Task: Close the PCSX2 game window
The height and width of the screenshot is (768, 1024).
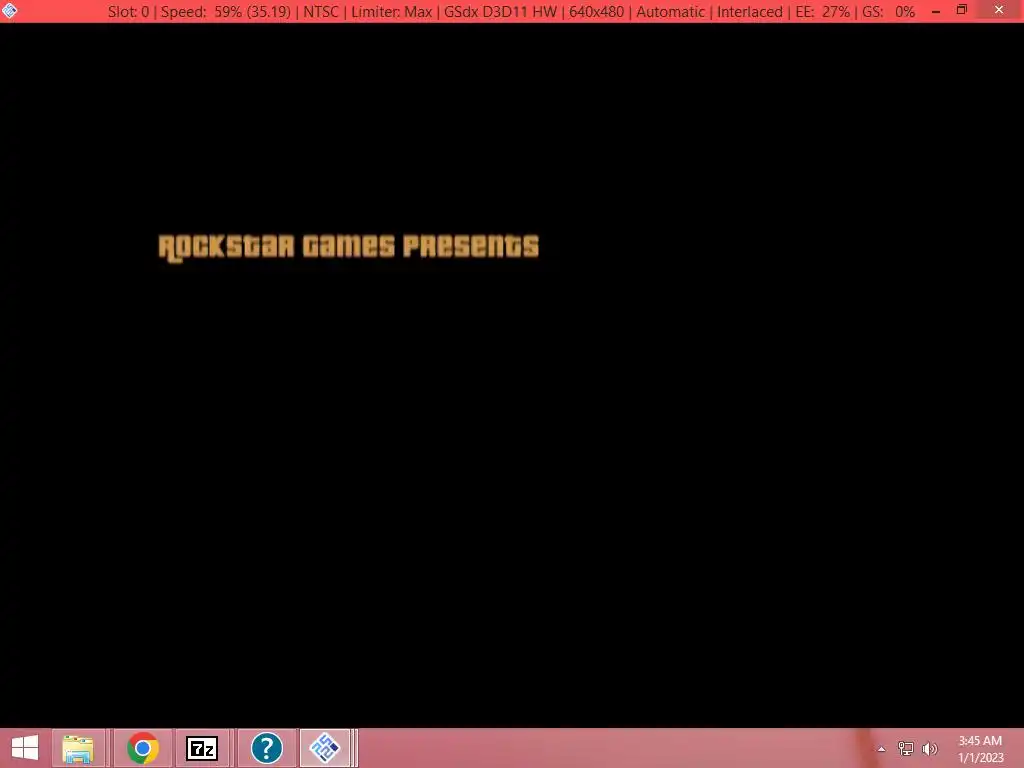Action: [x=999, y=10]
